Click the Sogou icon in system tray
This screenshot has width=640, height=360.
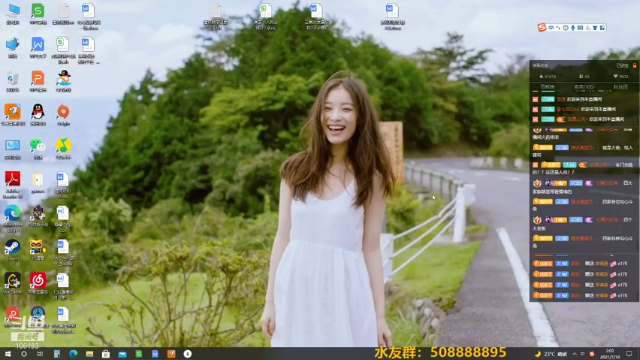click(x=592, y=354)
